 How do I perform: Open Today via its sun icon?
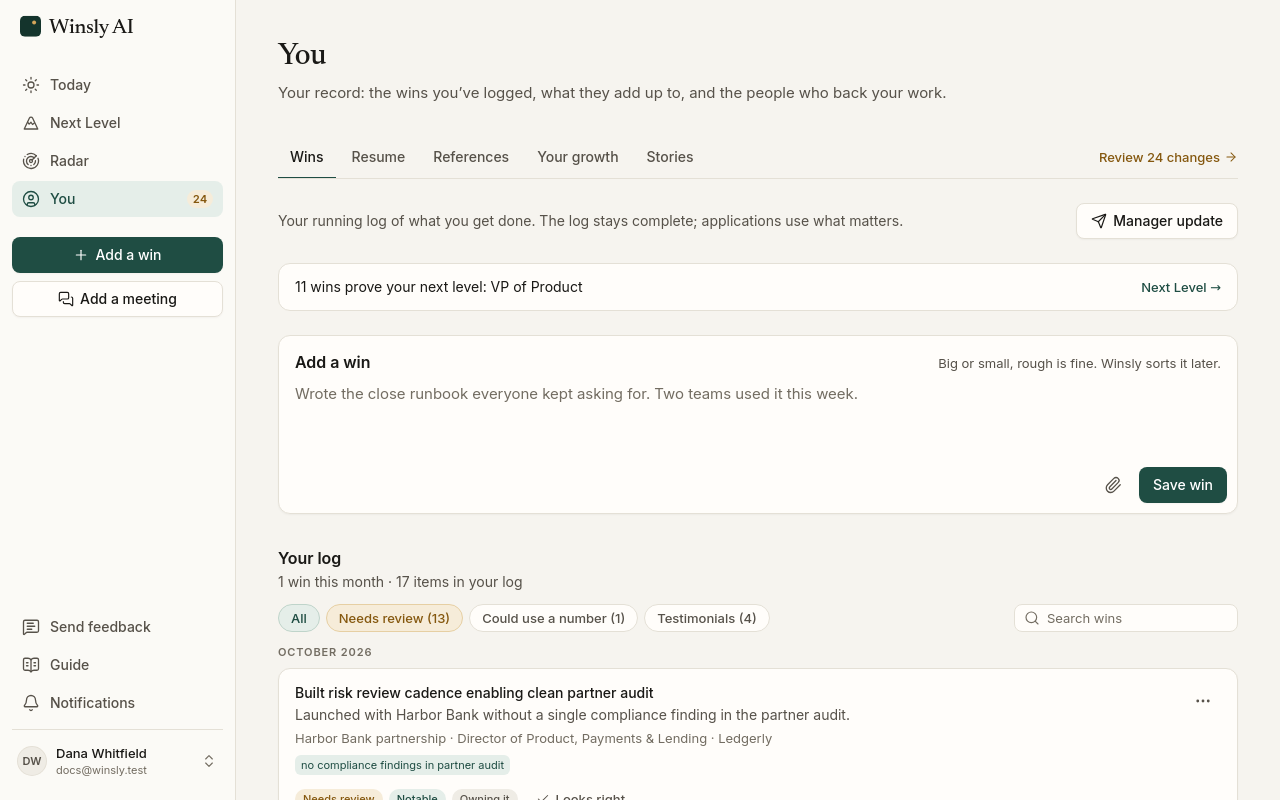pos(31,85)
